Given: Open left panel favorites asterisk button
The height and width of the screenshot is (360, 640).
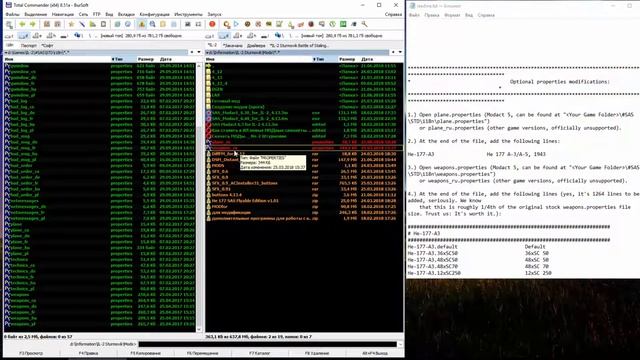Looking at the screenshot, I should pos(192,52).
